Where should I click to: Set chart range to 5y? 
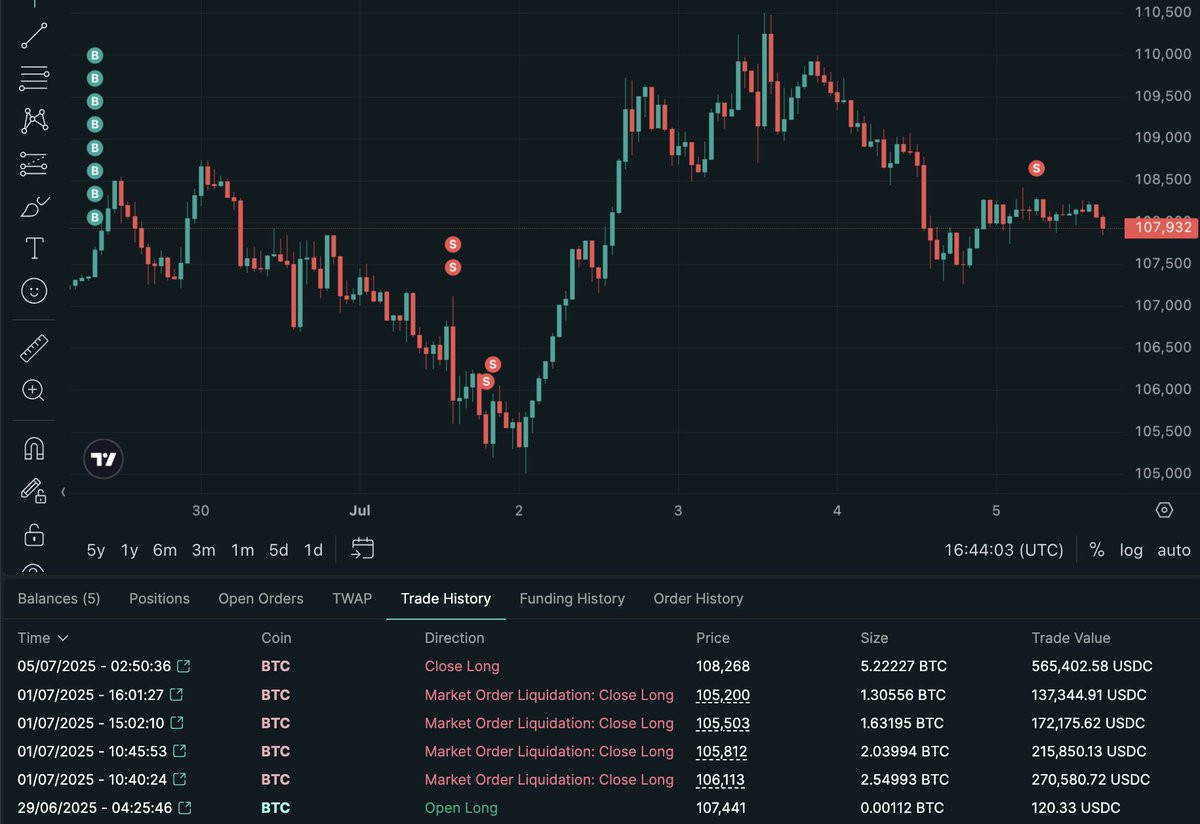pyautogui.click(x=96, y=550)
